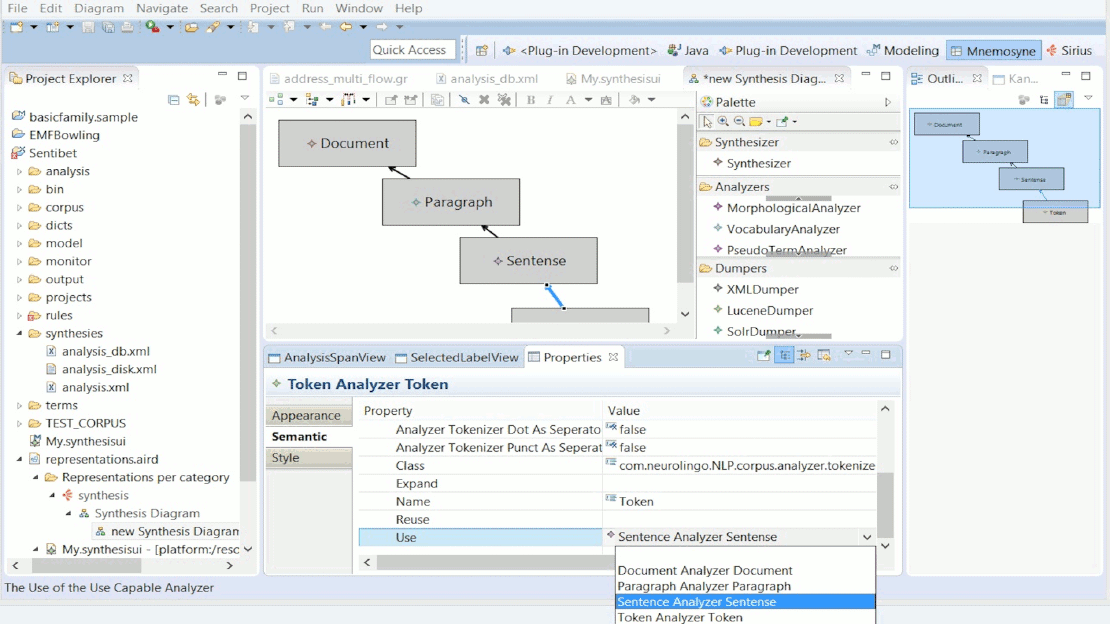Open the Use property dropdown arrow
Viewport: 1110px width, 624px height.
click(866, 538)
